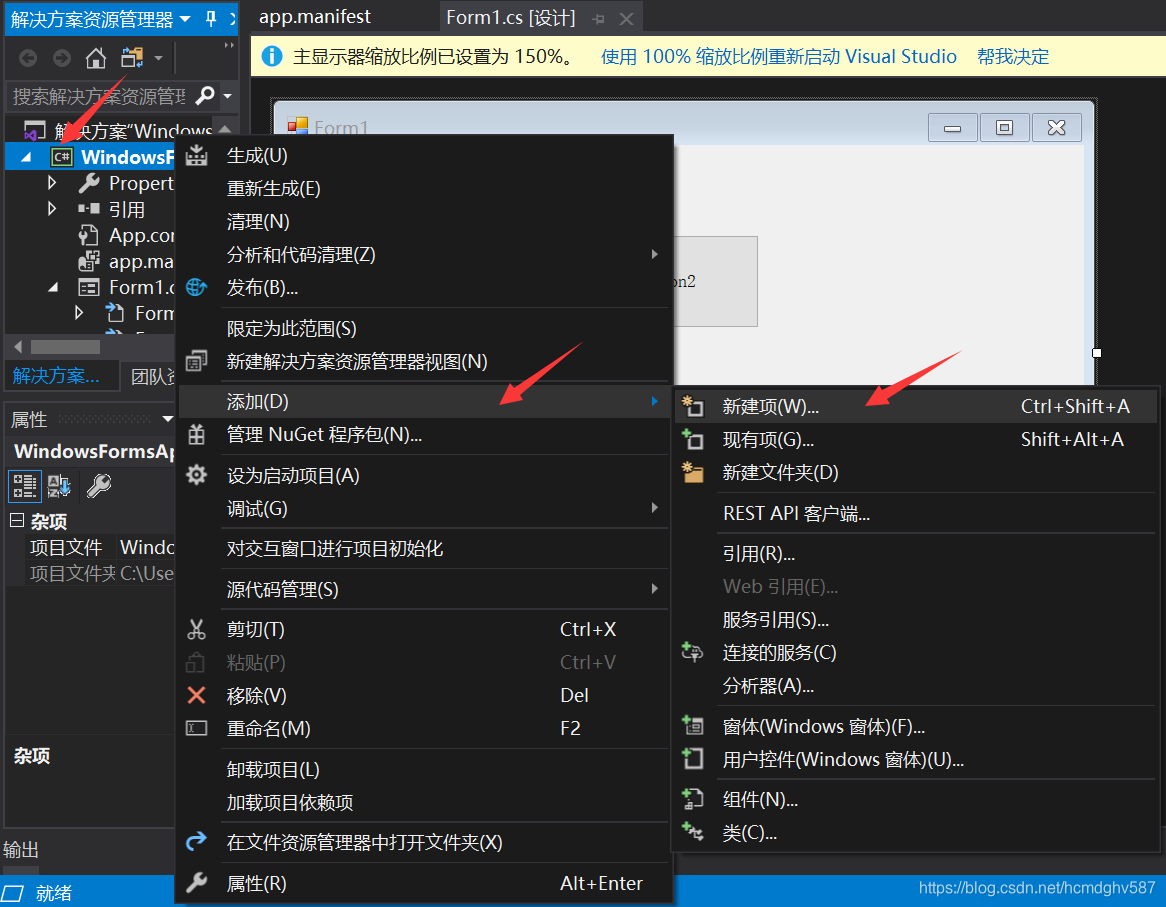Click the Property Pages wrench icon in Properties
1166x907 pixels.
(98, 485)
